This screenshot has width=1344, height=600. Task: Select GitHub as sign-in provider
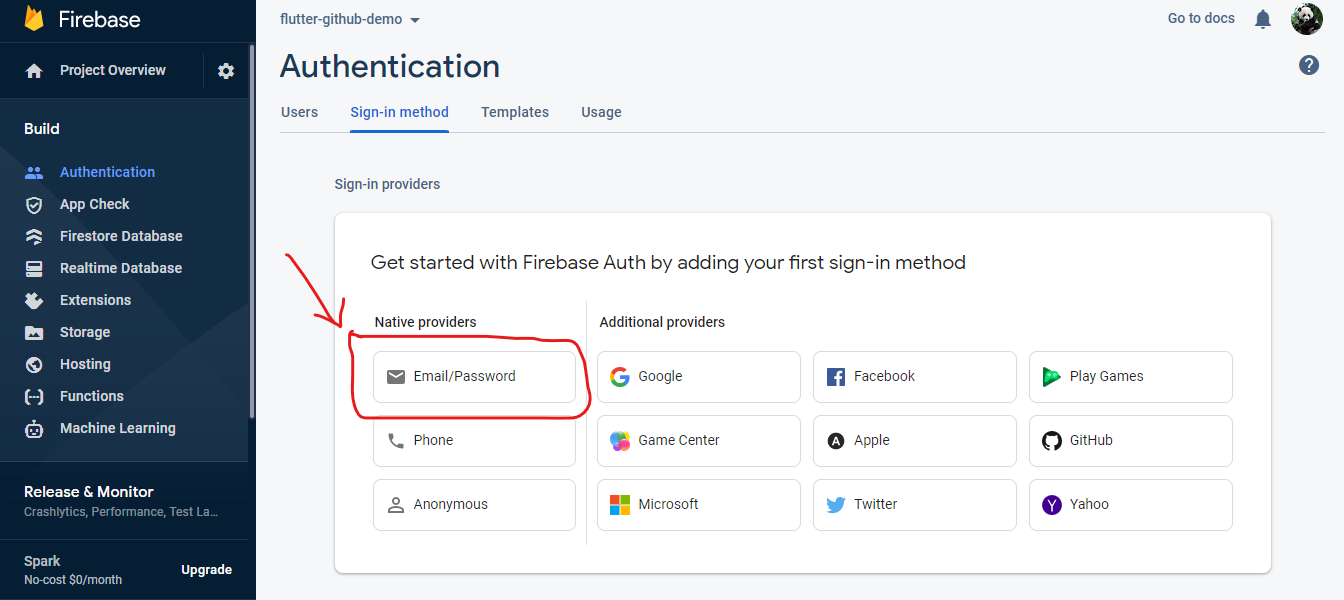1130,441
